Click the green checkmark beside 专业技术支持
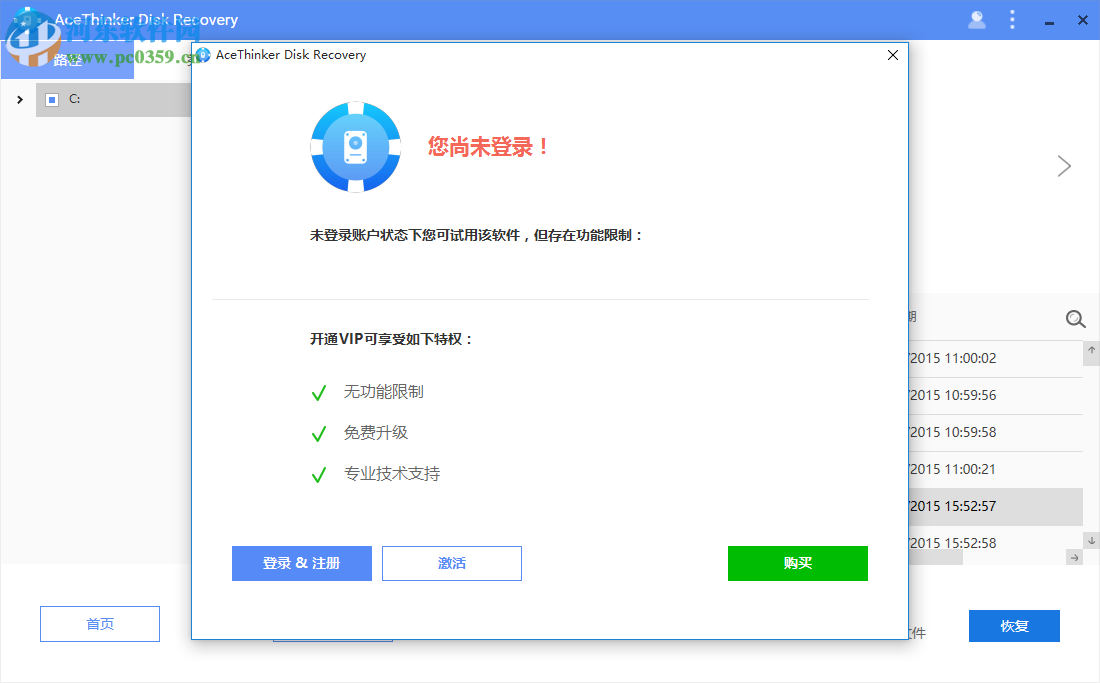 (x=318, y=473)
